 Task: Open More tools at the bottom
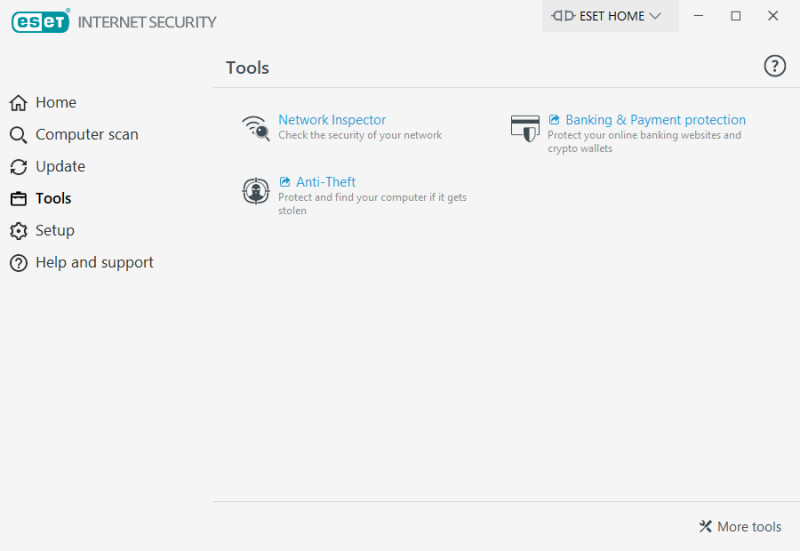coord(740,527)
